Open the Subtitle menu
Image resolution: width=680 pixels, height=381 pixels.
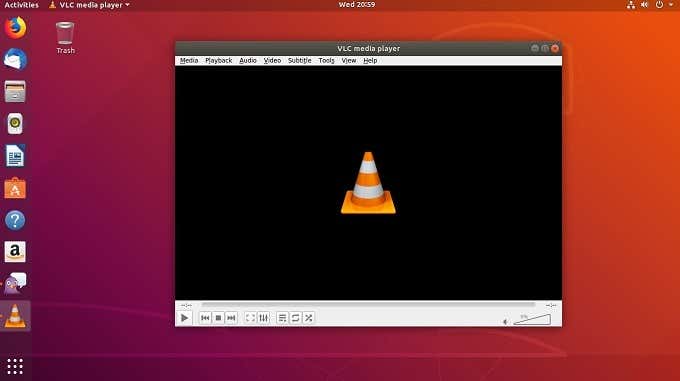pos(299,61)
